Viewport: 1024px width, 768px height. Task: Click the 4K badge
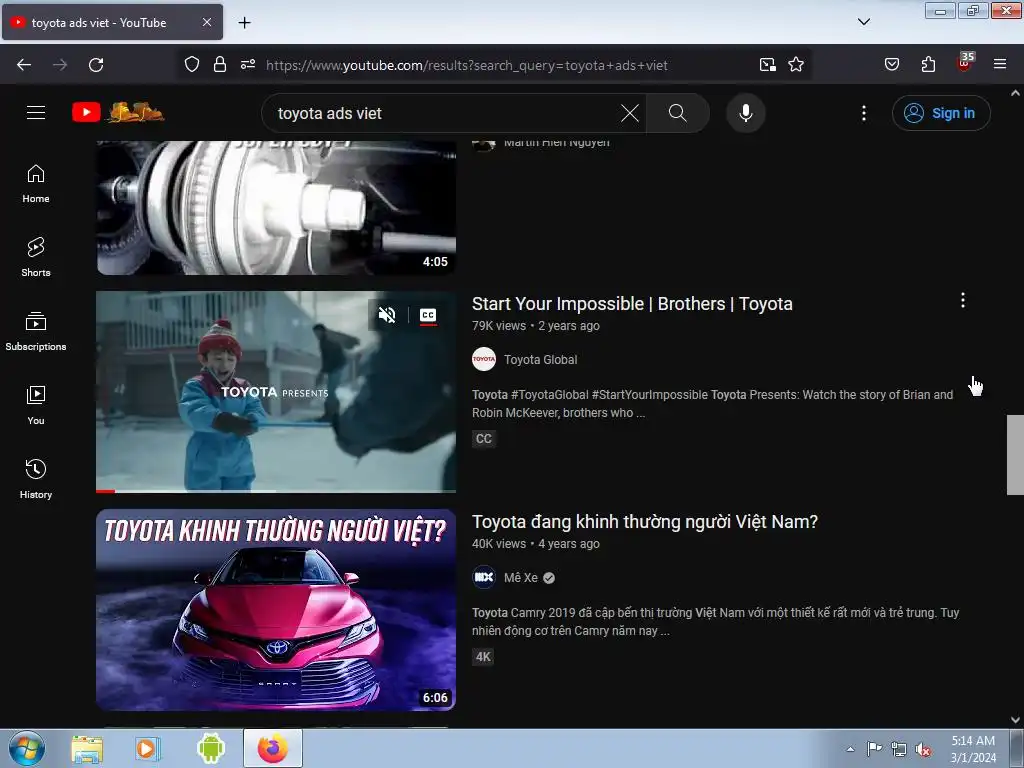(483, 657)
